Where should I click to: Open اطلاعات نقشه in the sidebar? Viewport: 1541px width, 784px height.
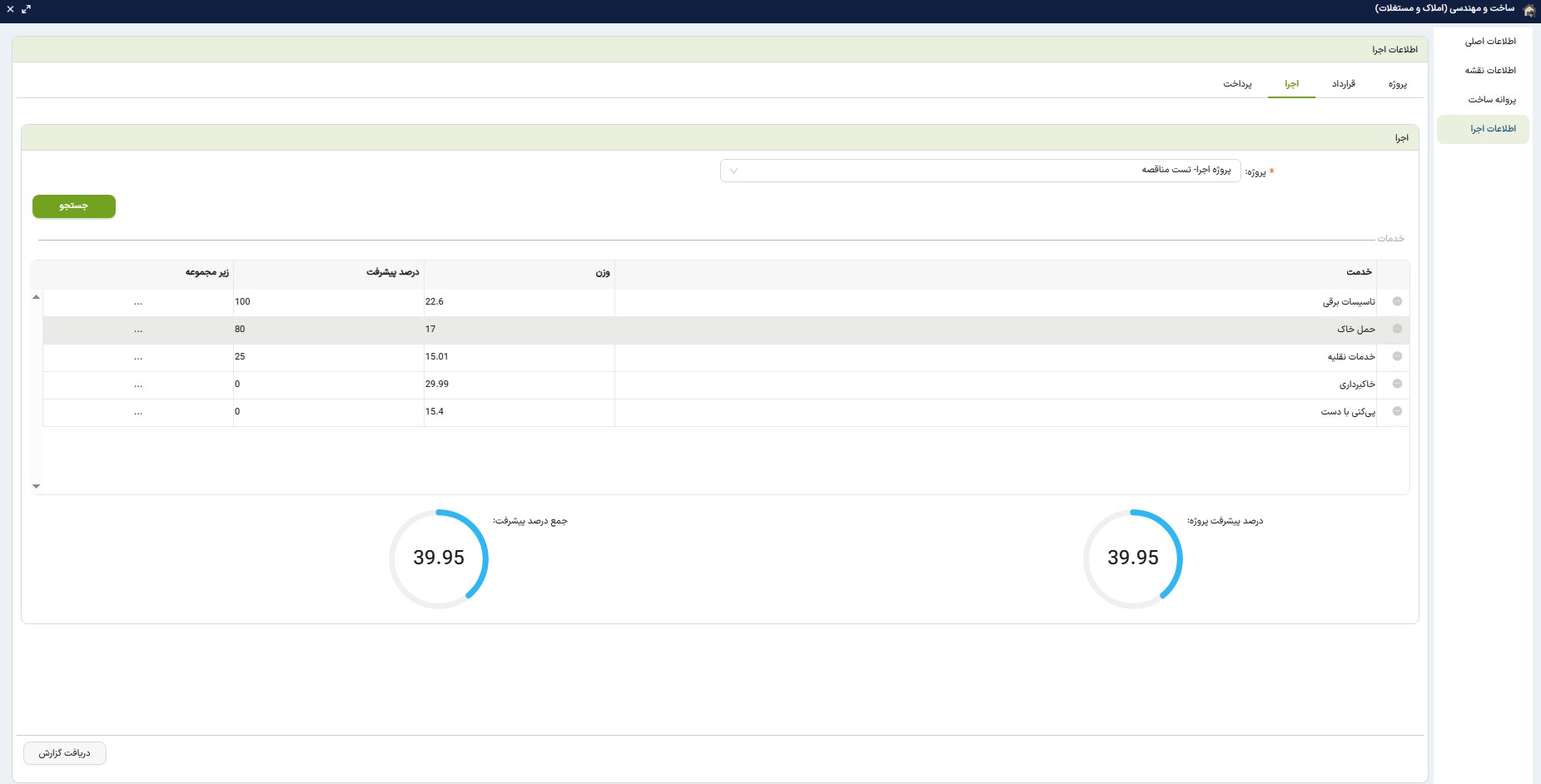[x=1489, y=71]
